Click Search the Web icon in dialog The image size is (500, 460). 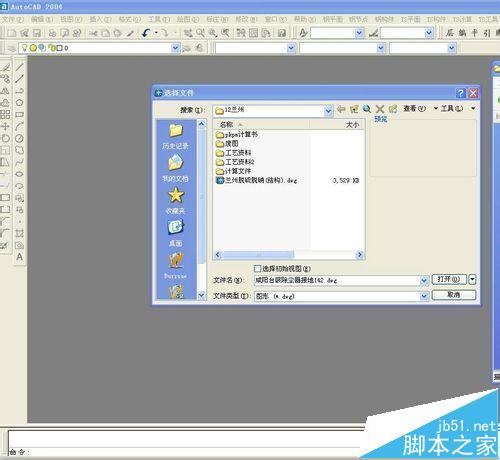tap(367, 109)
